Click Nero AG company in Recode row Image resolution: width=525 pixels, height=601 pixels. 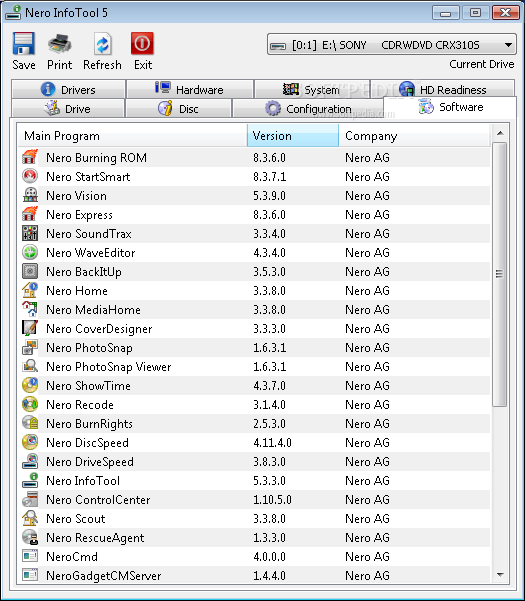click(367, 405)
